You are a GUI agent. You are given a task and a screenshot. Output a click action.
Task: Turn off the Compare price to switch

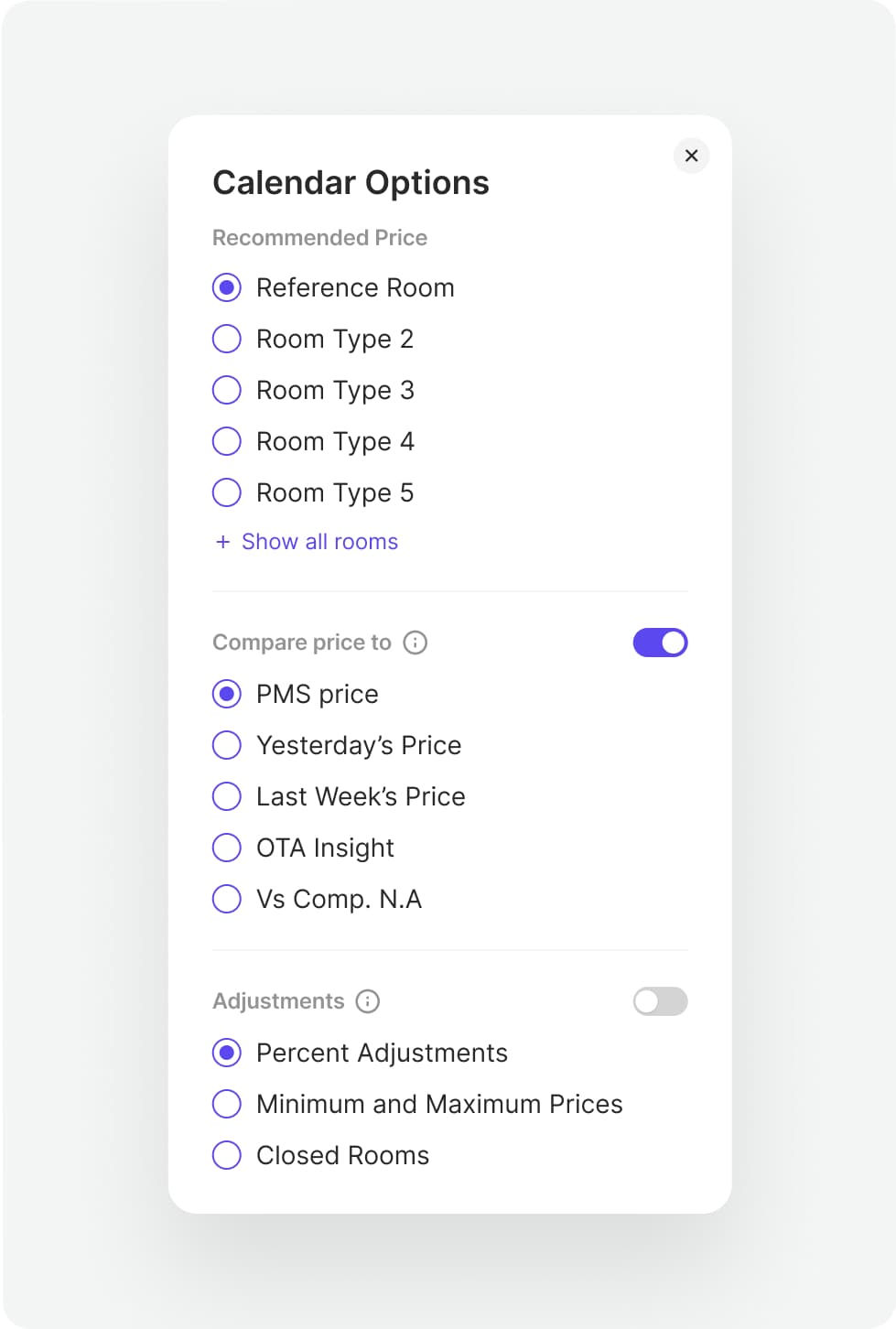pos(660,643)
